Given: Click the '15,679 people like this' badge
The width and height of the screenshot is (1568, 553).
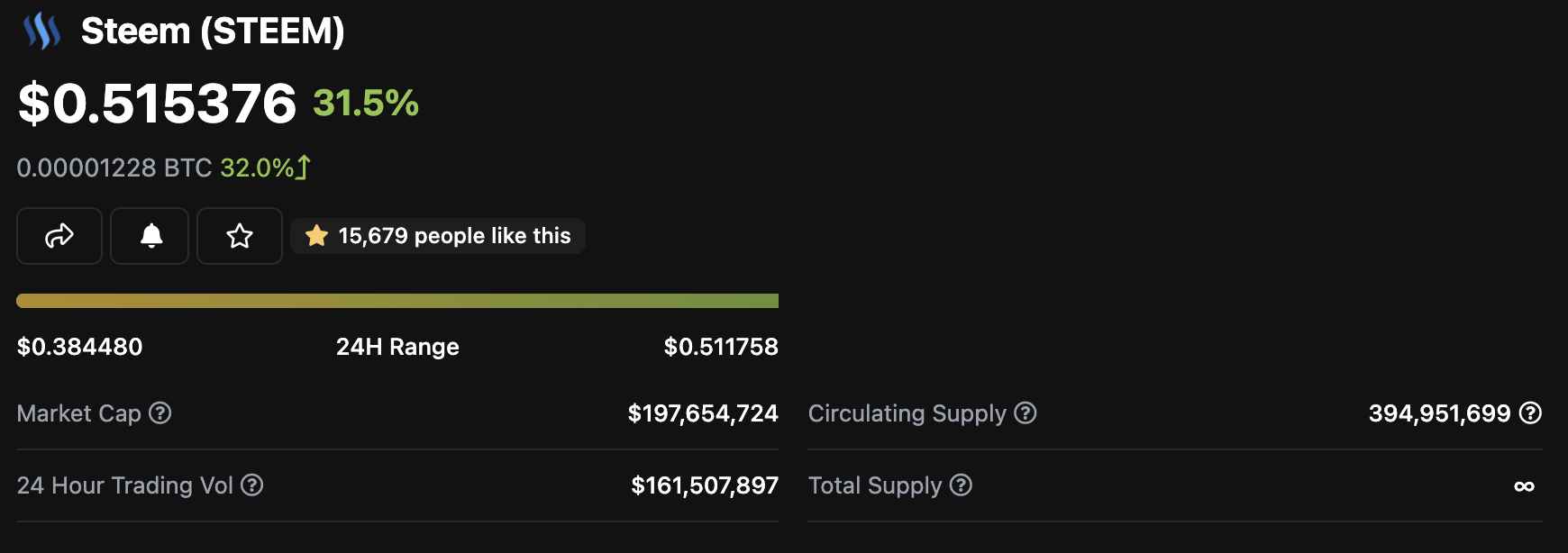Looking at the screenshot, I should [439, 236].
